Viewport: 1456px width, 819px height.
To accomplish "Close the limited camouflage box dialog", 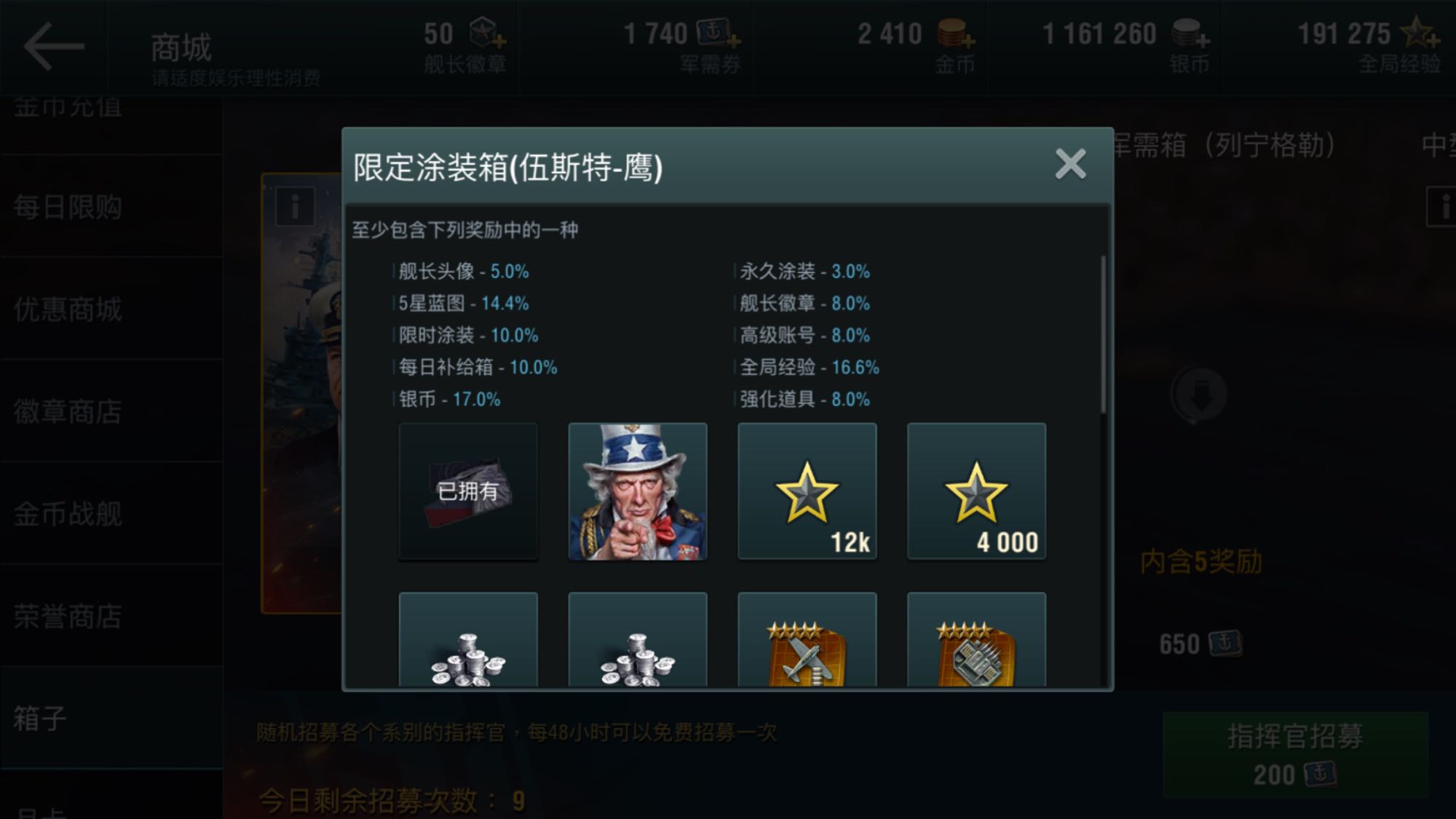I will [x=1070, y=164].
